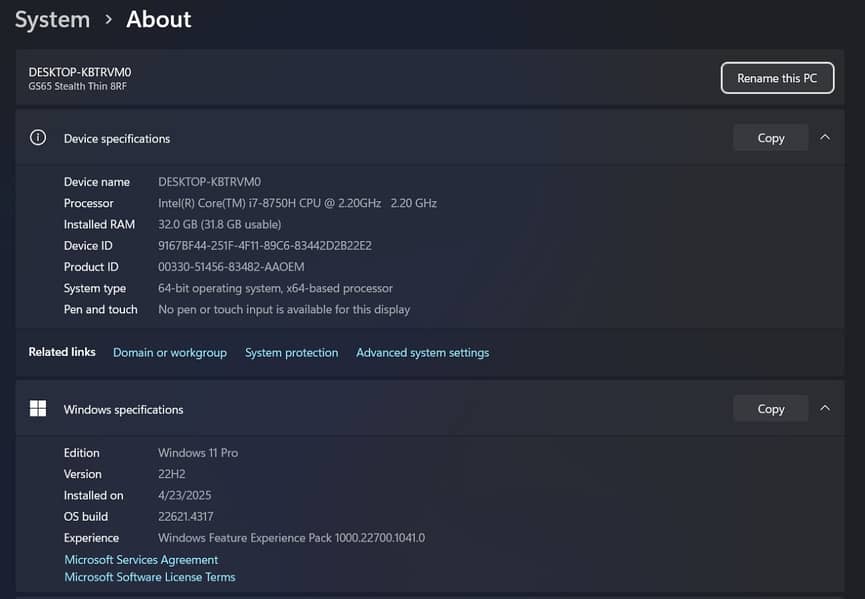Click the Windows logo icon

click(x=38, y=408)
